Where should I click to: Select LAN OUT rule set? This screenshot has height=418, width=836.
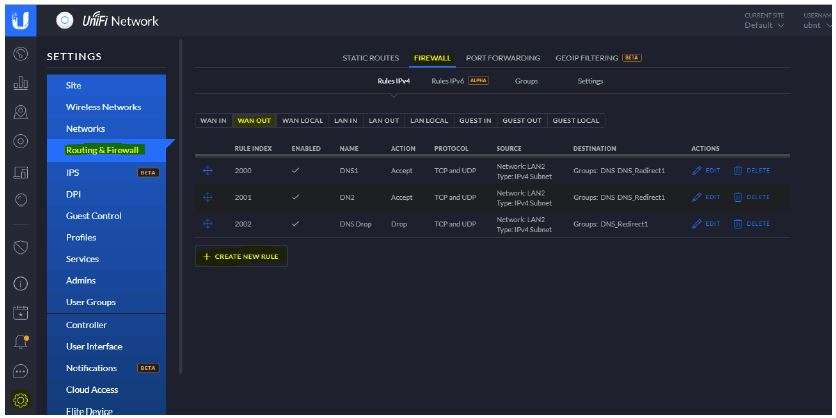click(384, 121)
